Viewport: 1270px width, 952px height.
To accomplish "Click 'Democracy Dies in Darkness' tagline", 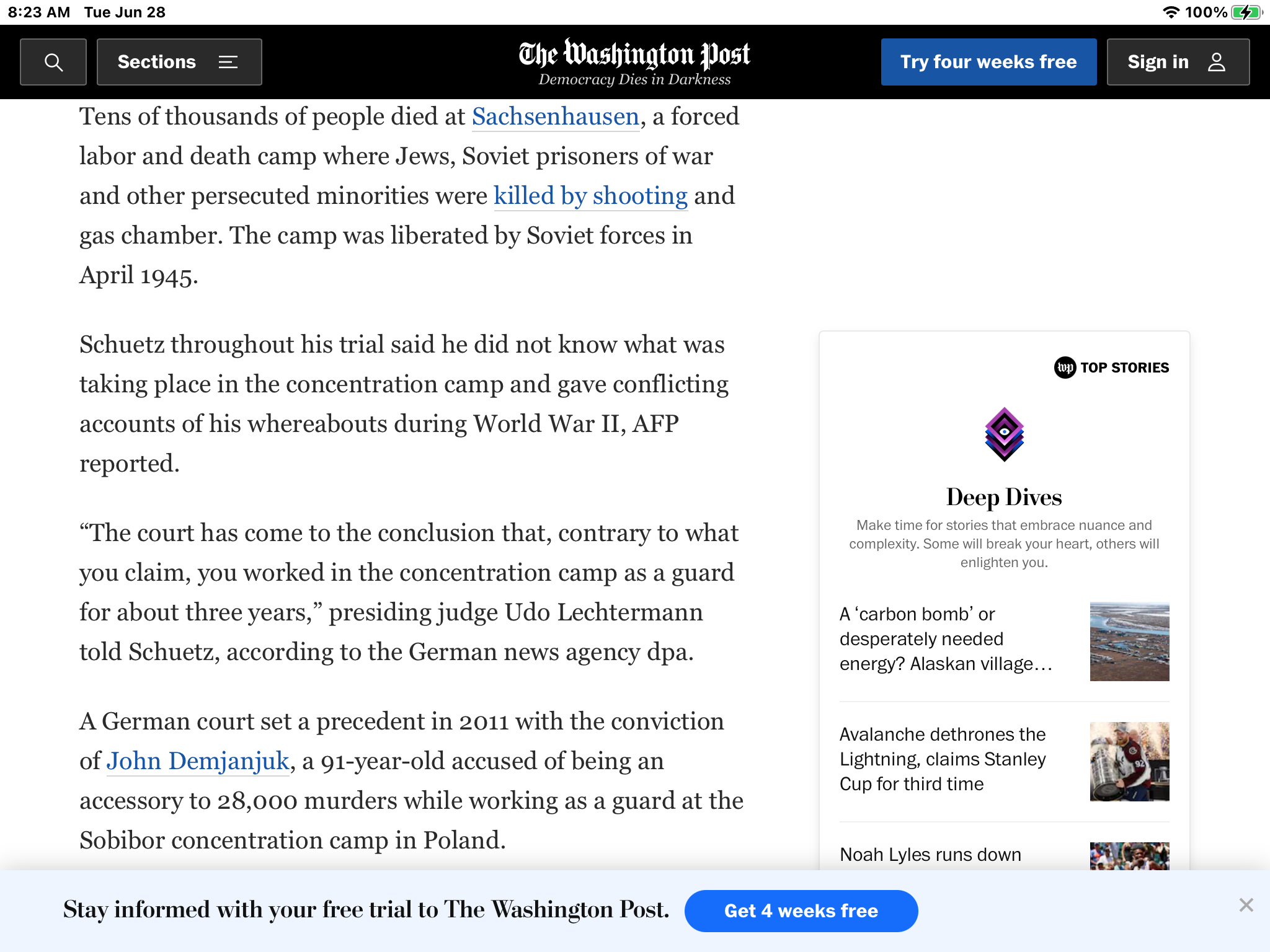I will click(x=634, y=79).
